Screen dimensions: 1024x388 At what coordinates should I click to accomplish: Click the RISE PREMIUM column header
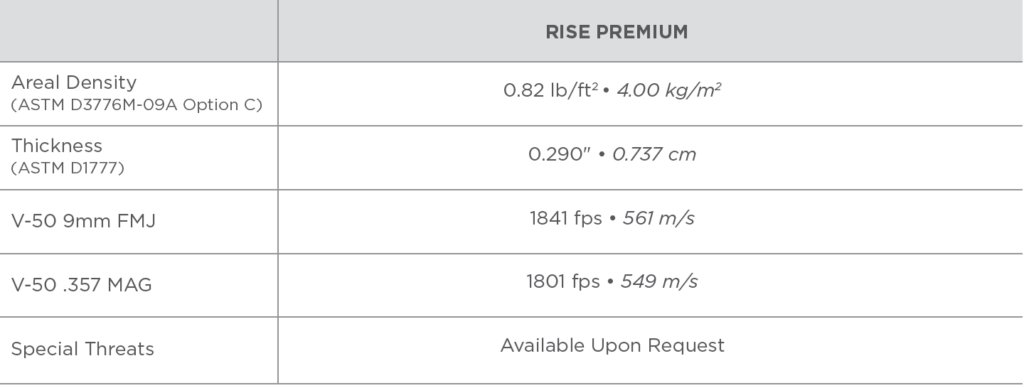click(x=616, y=32)
